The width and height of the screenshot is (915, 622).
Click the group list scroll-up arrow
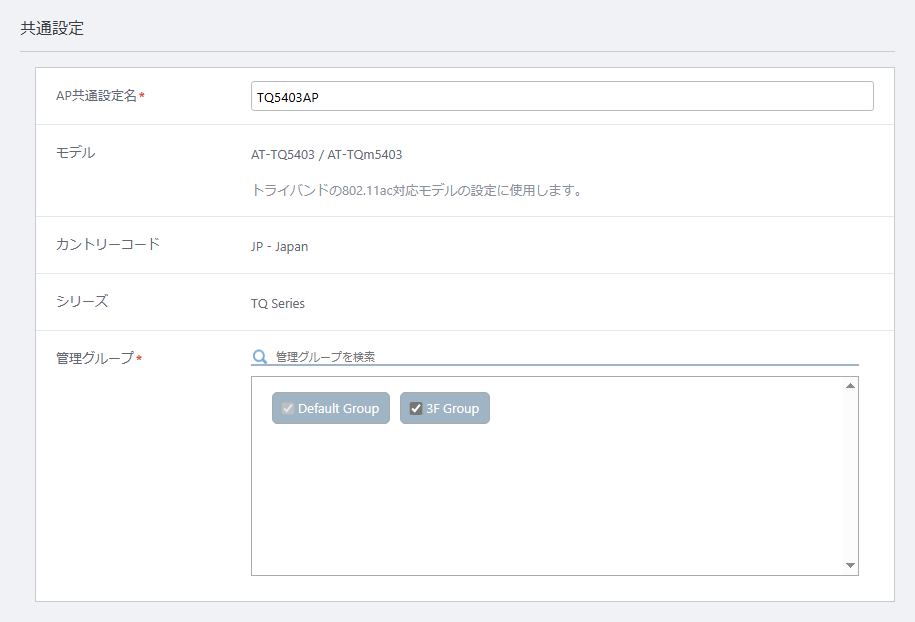[850, 386]
